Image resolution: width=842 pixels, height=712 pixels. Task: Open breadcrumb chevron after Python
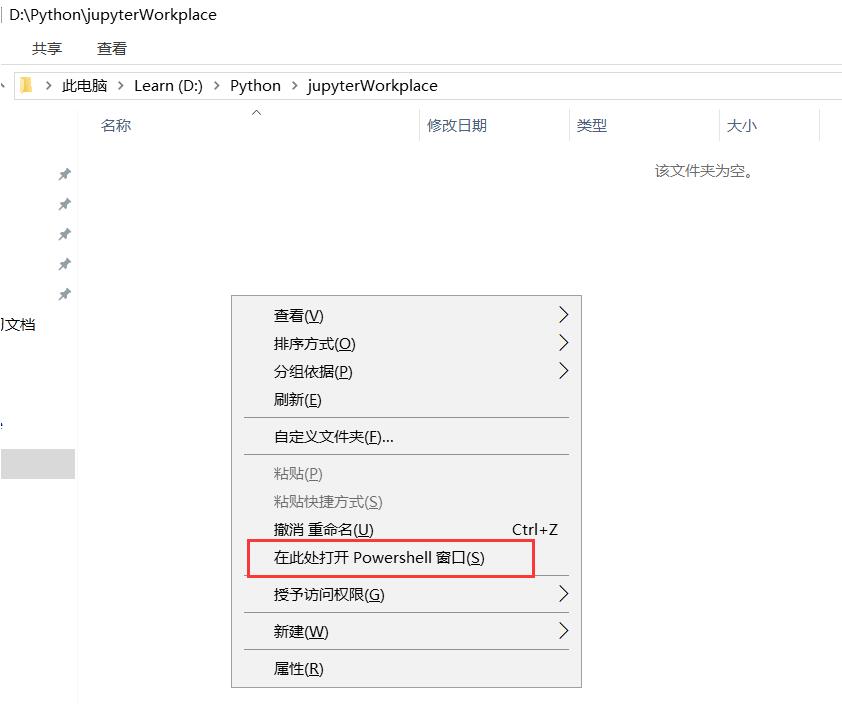297,85
